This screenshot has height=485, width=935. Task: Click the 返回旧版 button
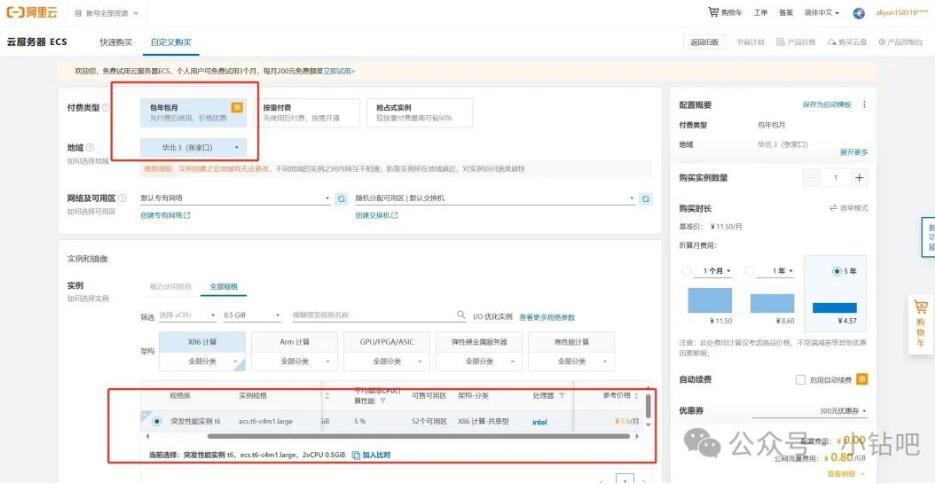[704, 42]
